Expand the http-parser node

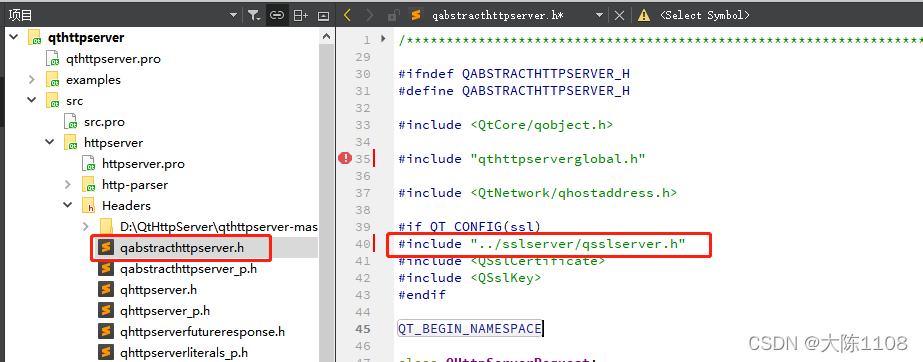69,185
